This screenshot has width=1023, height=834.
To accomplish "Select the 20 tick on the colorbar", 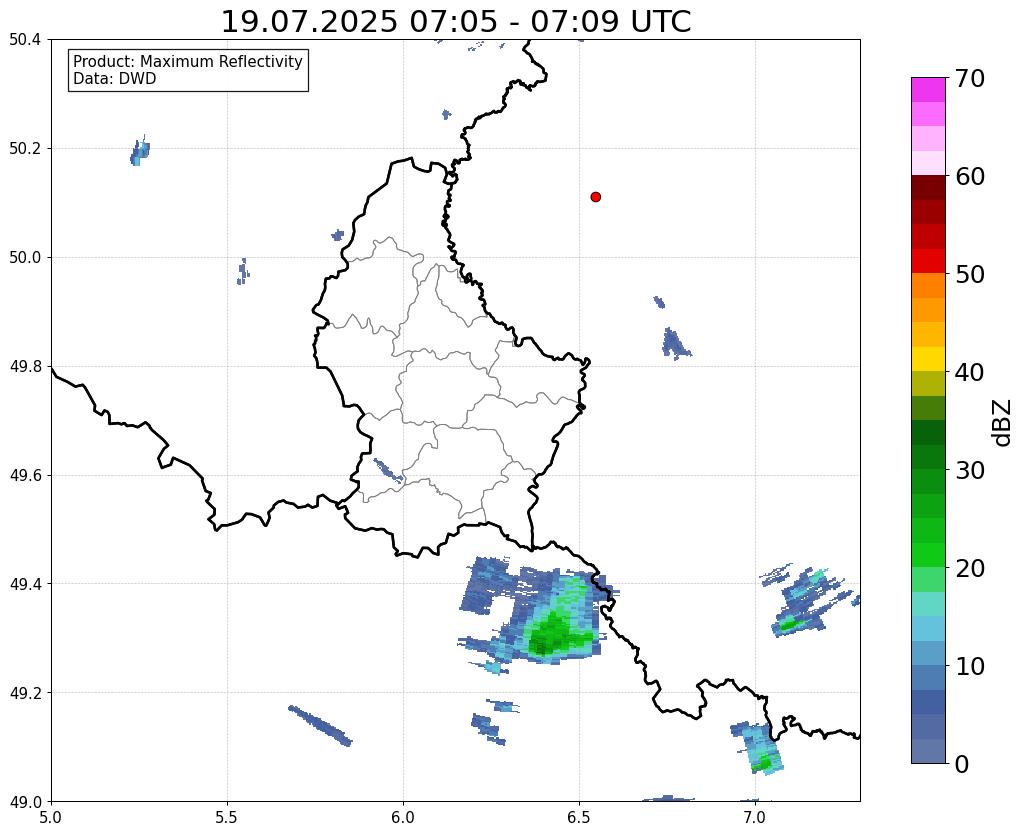I will click(970, 568).
